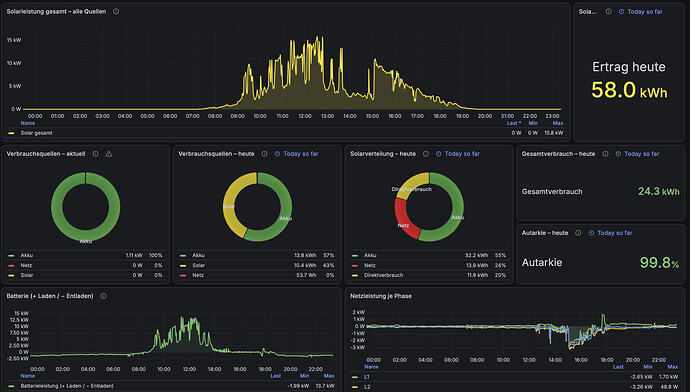Toggle Netz series in Verbrauchsquellen – aktuell legend

click(26, 265)
